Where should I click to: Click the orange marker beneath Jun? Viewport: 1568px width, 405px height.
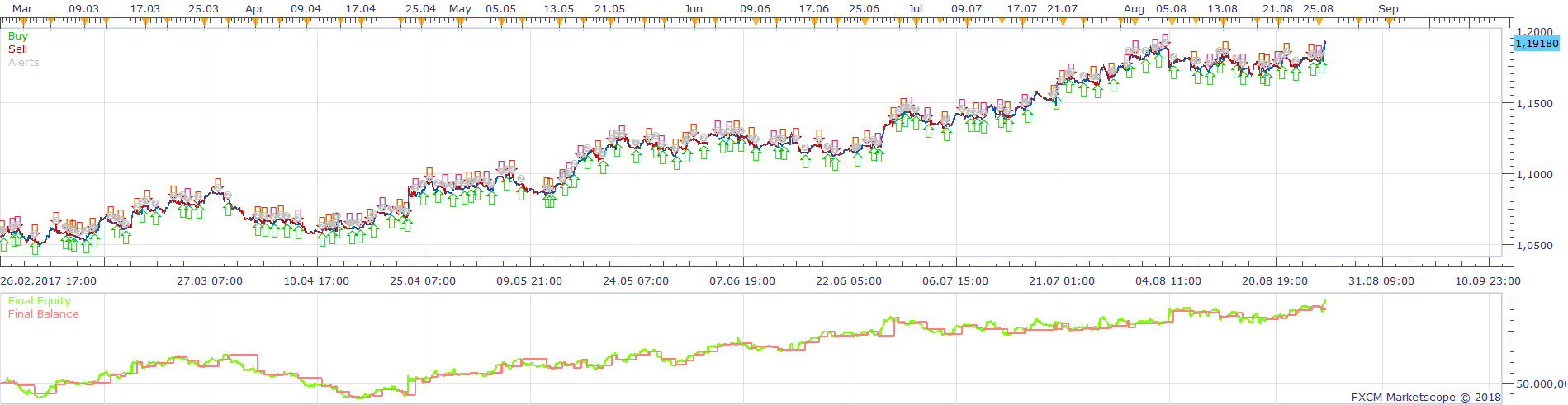(693, 22)
